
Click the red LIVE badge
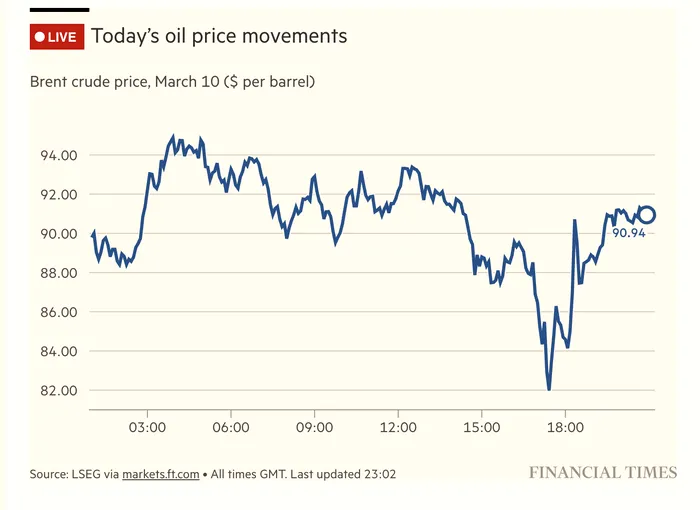pos(55,37)
